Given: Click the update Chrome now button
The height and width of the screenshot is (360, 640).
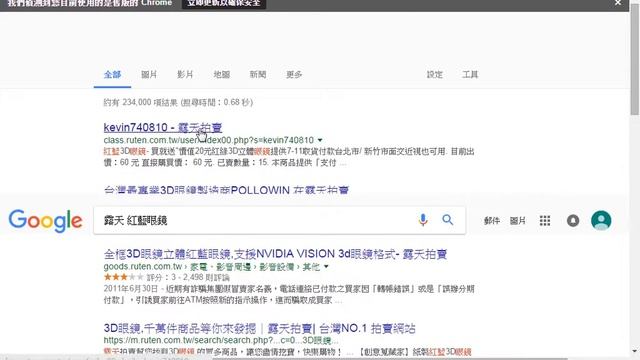Looking at the screenshot, I should pos(224,3).
